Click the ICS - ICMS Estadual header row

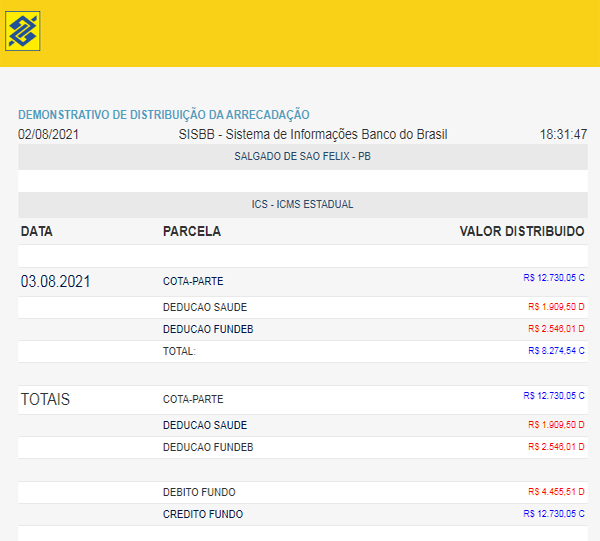303,204
